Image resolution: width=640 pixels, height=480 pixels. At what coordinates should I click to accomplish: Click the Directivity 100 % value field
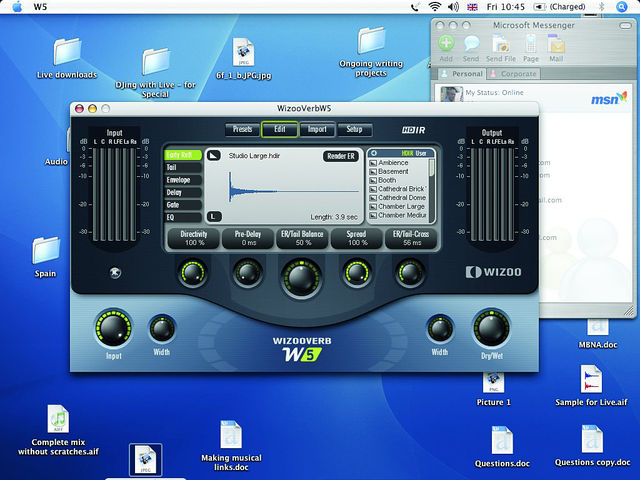point(194,238)
